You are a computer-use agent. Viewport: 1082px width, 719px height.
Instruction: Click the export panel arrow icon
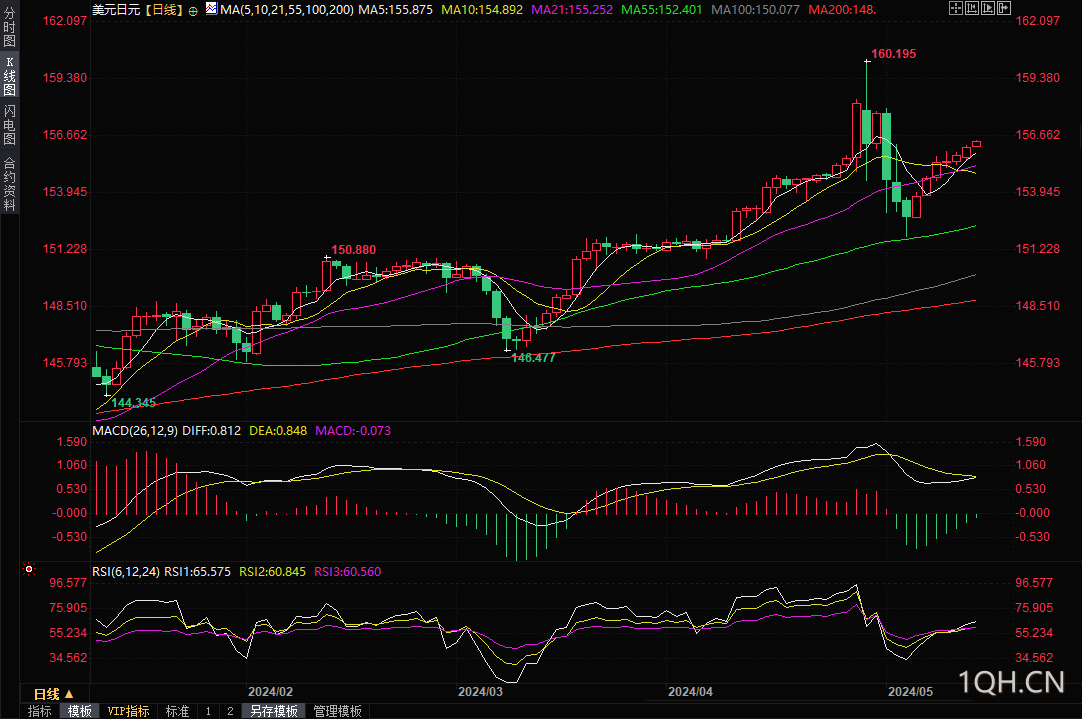[x=1004, y=8]
